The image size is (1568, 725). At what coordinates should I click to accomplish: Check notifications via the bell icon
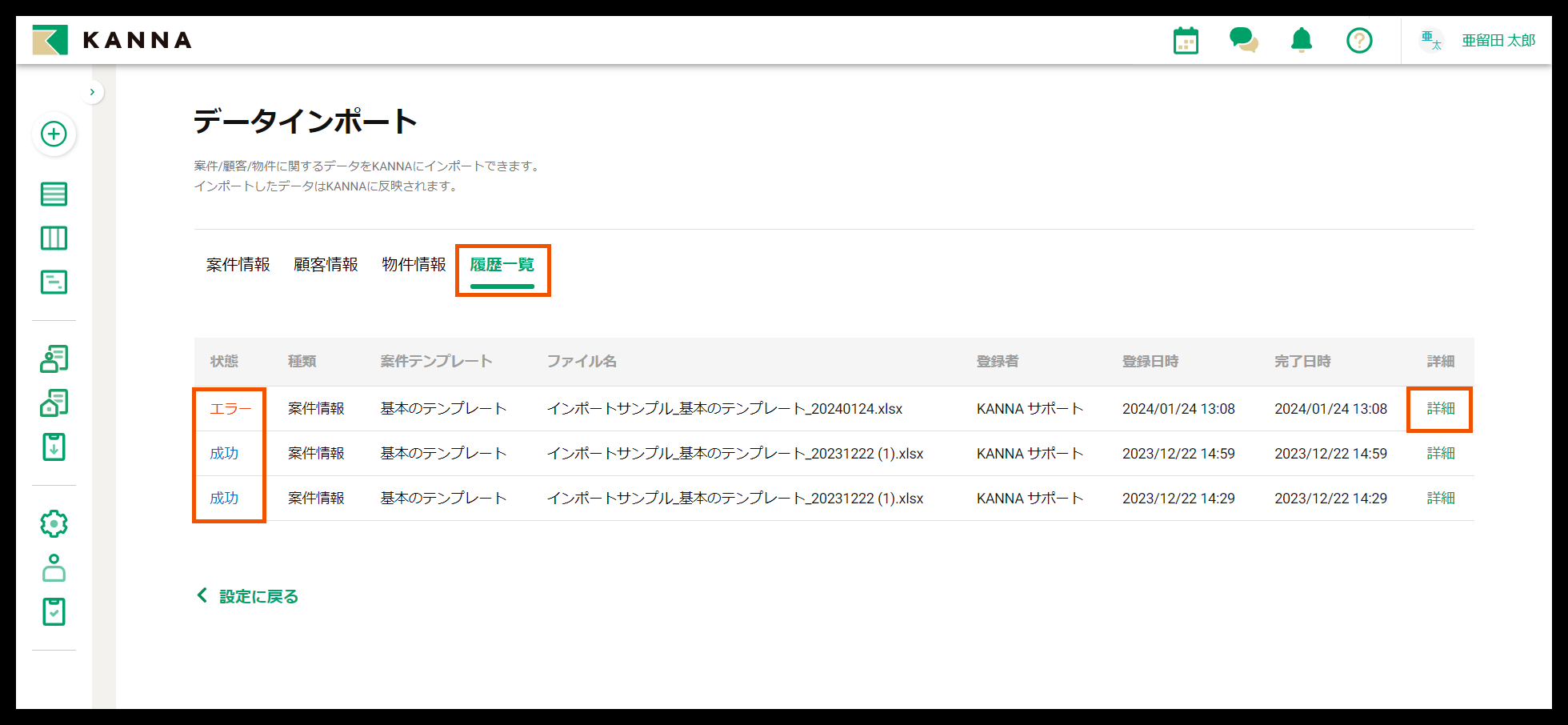click(1302, 40)
